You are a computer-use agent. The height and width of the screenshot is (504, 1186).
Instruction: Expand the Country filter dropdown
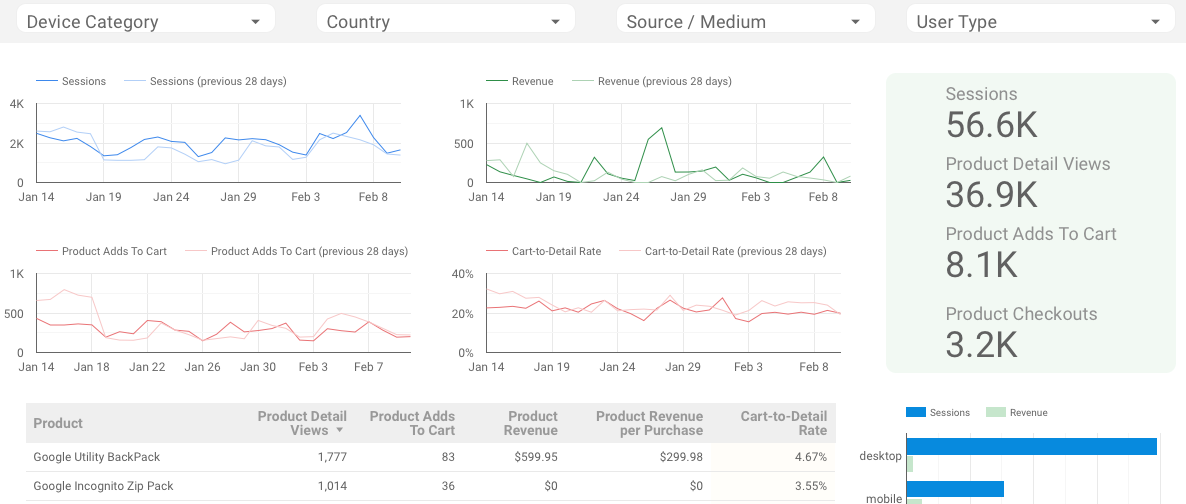pyautogui.click(x=445, y=21)
